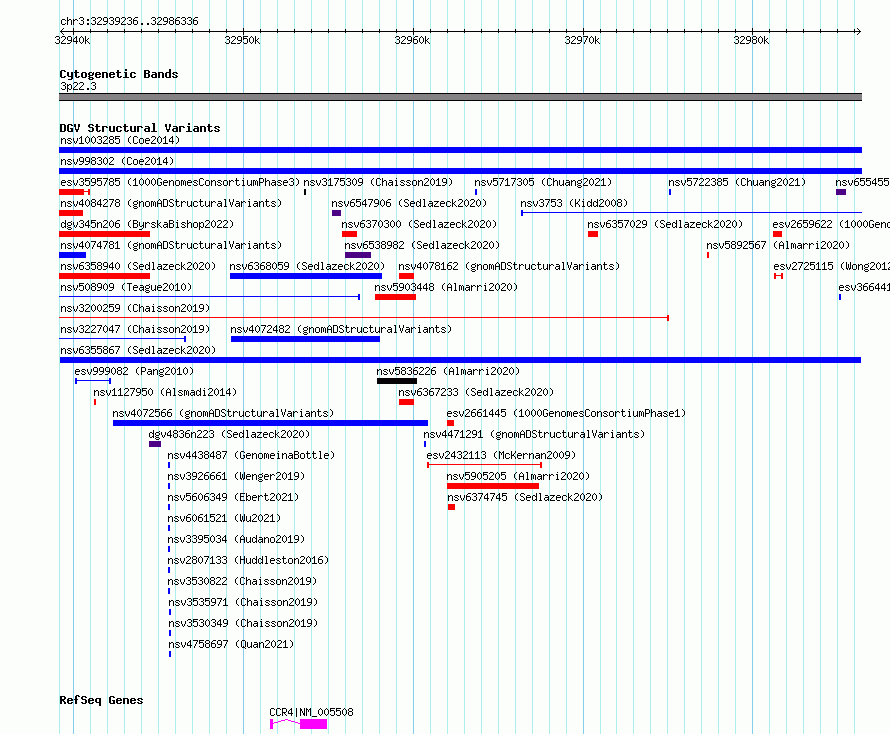This screenshot has height=734, width=890.
Task: Click the black nsv5836226 variant bar
Action: [397, 381]
